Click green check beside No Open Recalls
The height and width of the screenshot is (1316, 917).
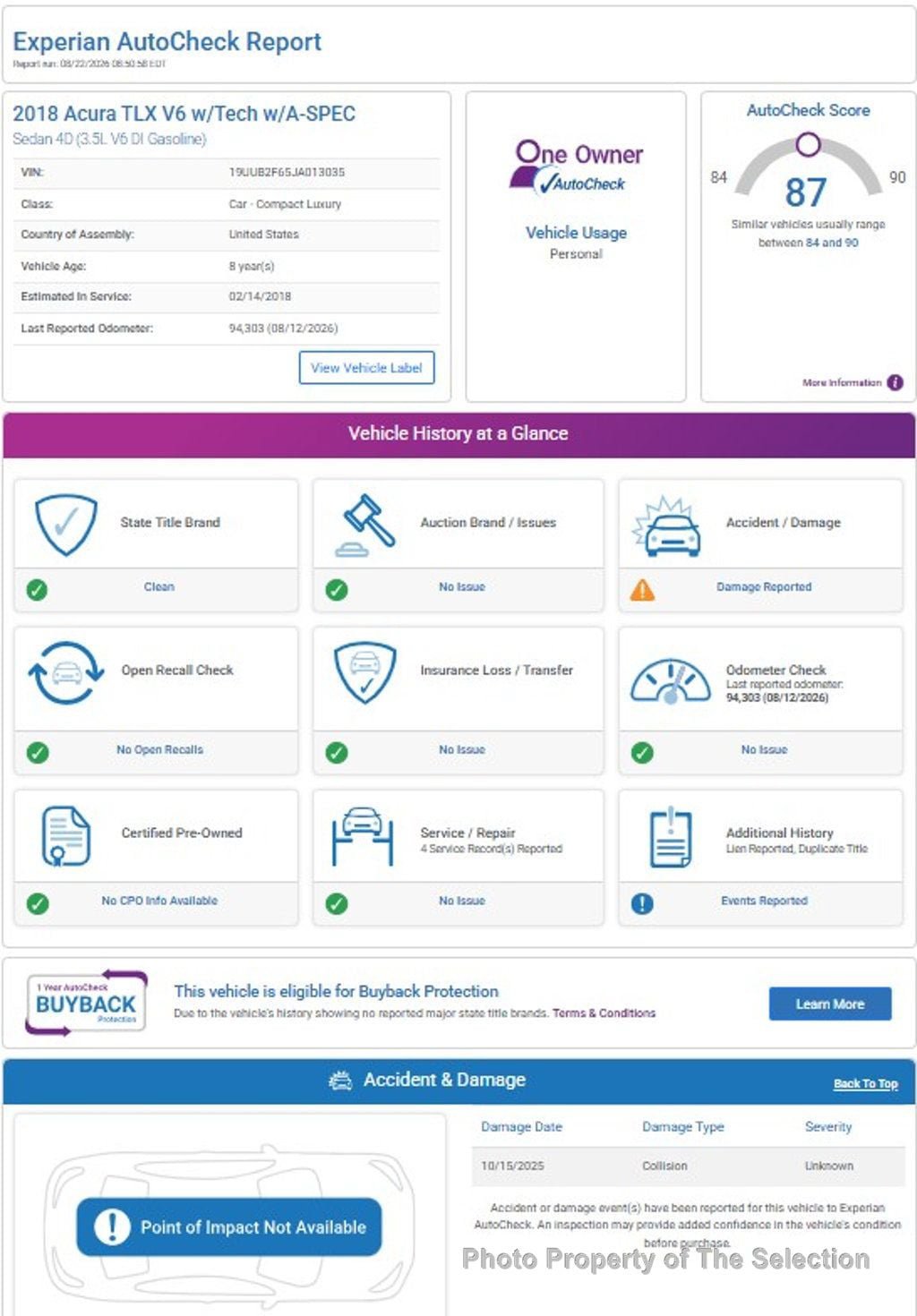pos(38,753)
